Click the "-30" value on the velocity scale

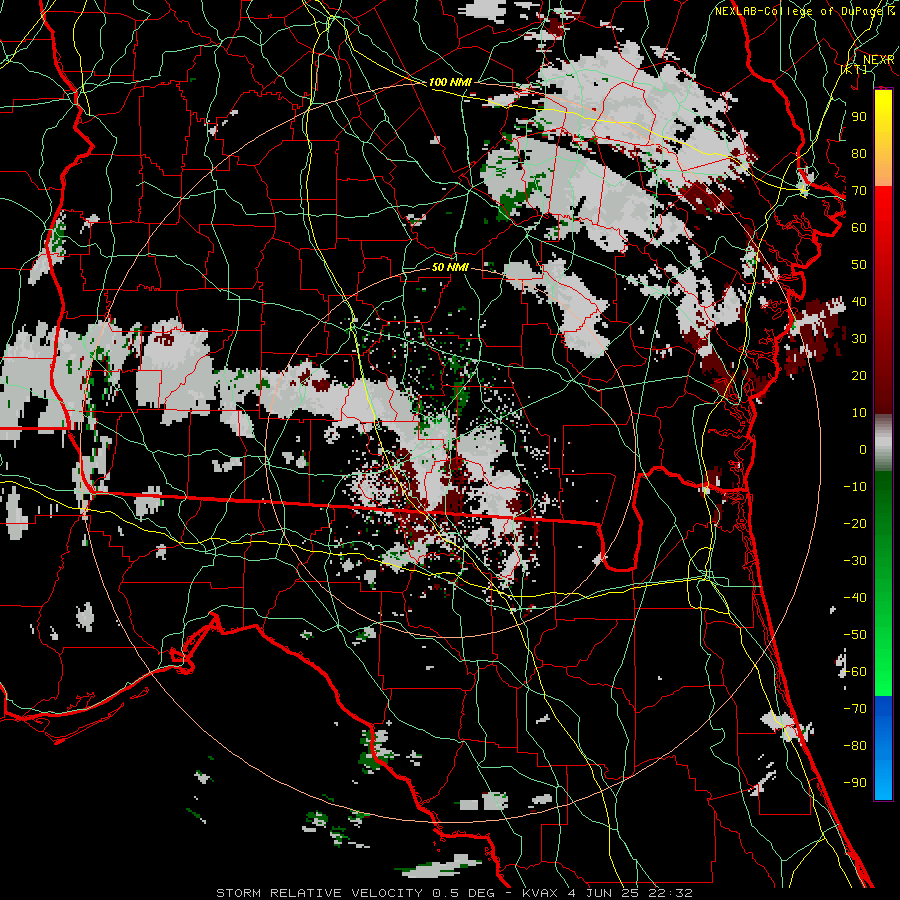(x=855, y=561)
